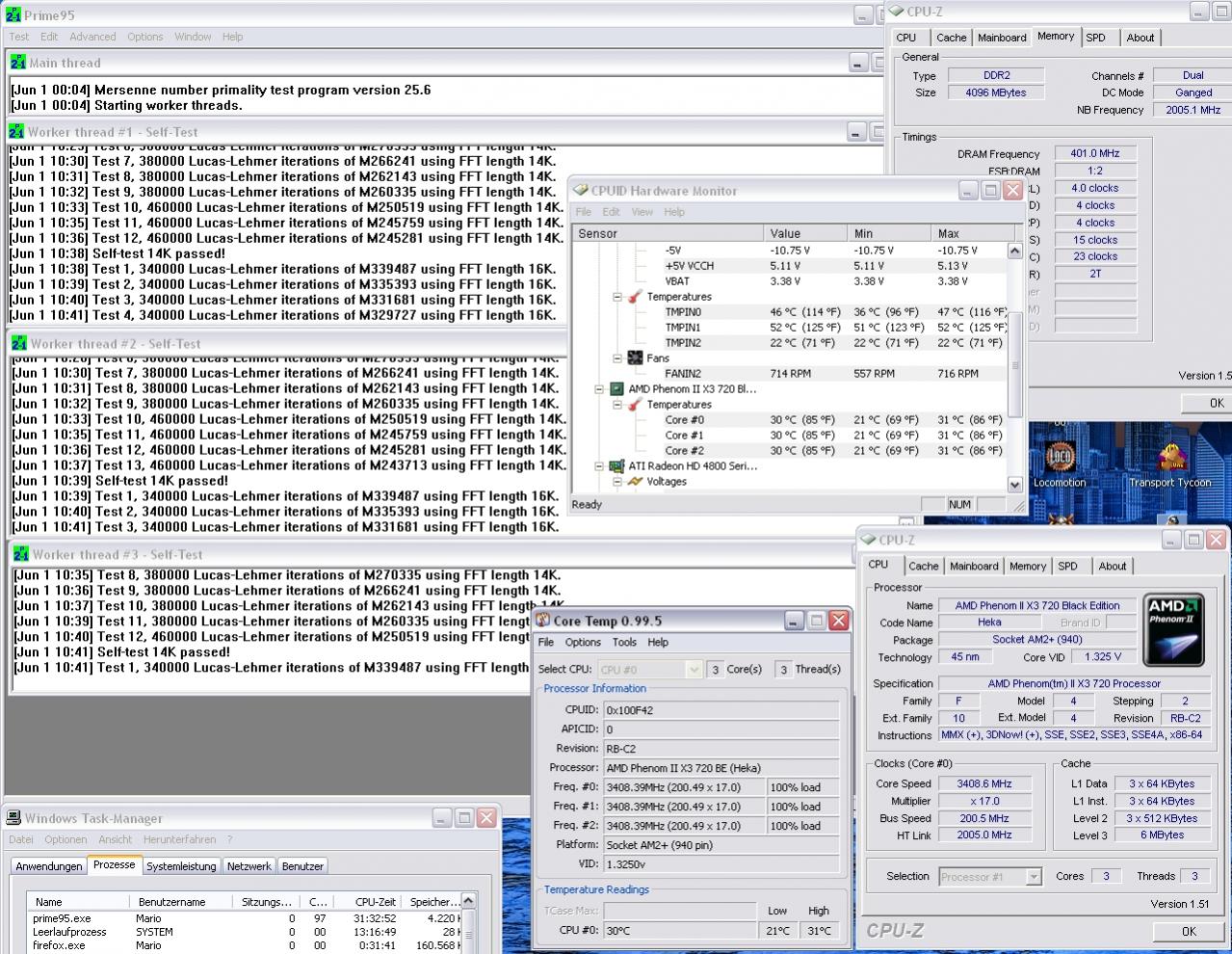Select the firefox.exe process row

coord(245,945)
